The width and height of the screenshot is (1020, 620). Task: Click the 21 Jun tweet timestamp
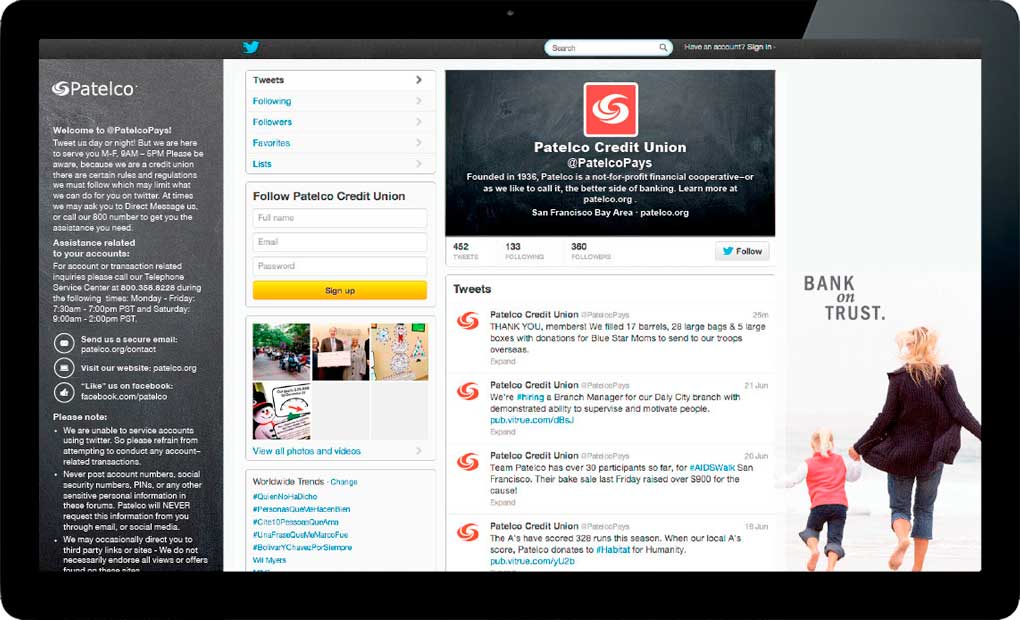click(756, 386)
